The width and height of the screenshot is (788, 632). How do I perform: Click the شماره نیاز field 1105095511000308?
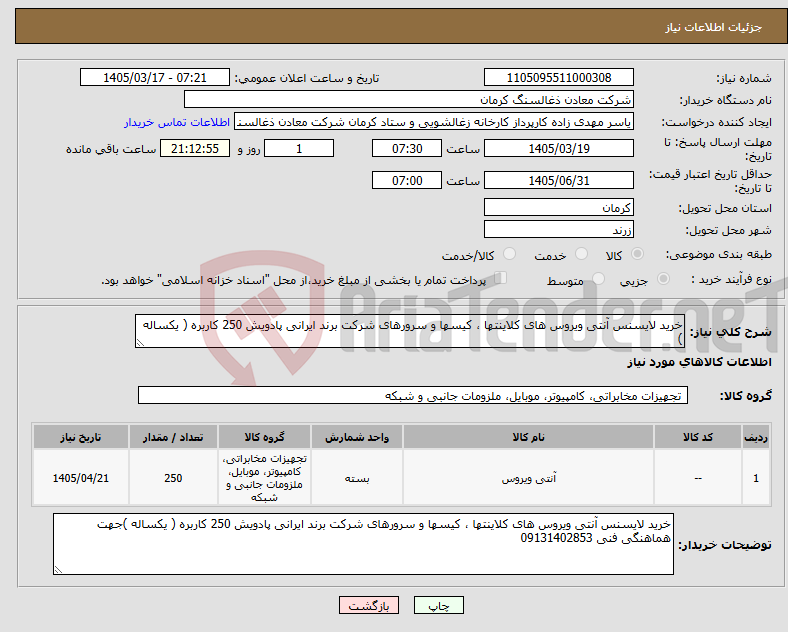[558, 78]
